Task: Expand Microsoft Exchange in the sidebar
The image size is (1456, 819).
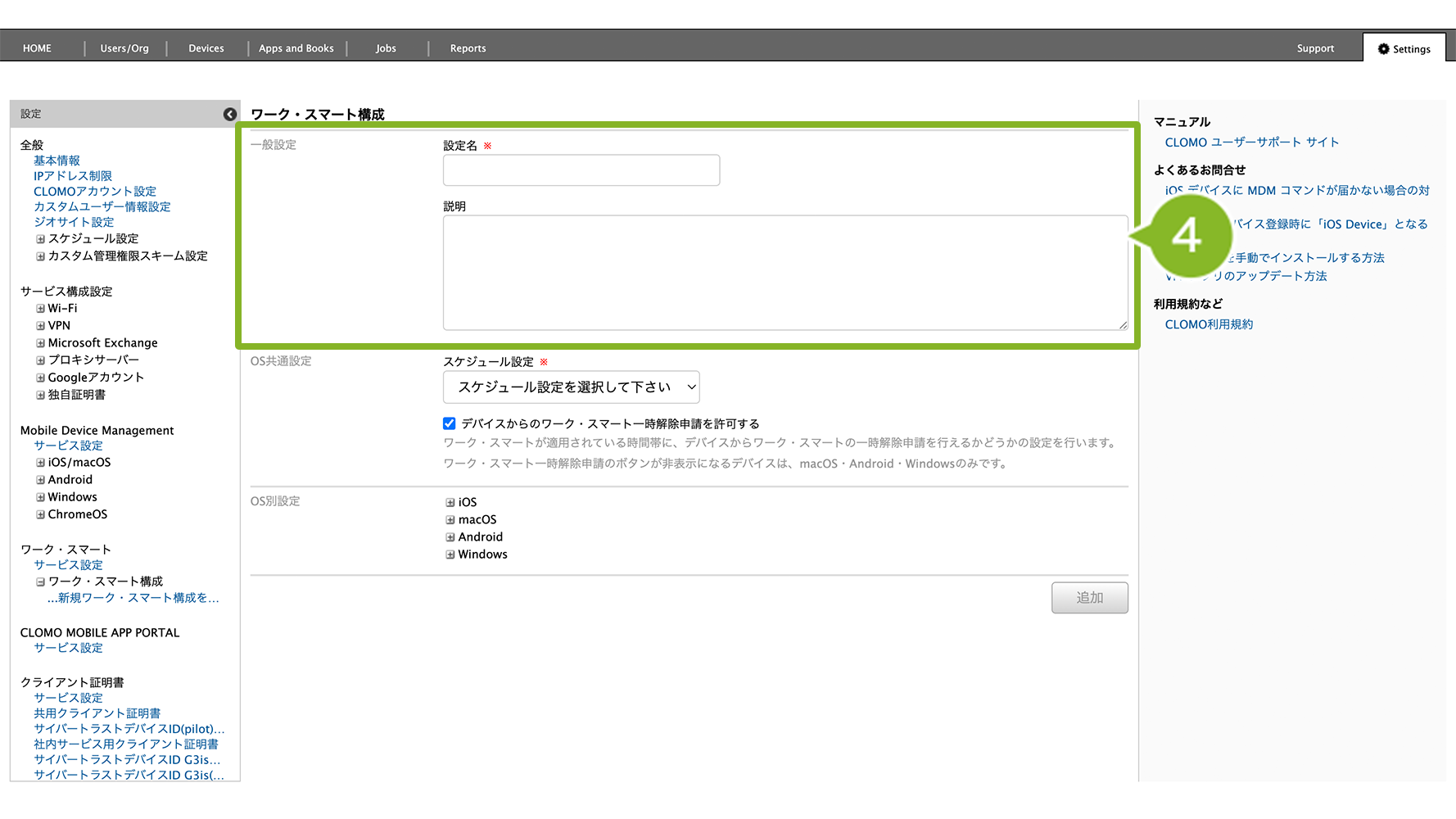Action: pyautogui.click(x=40, y=343)
